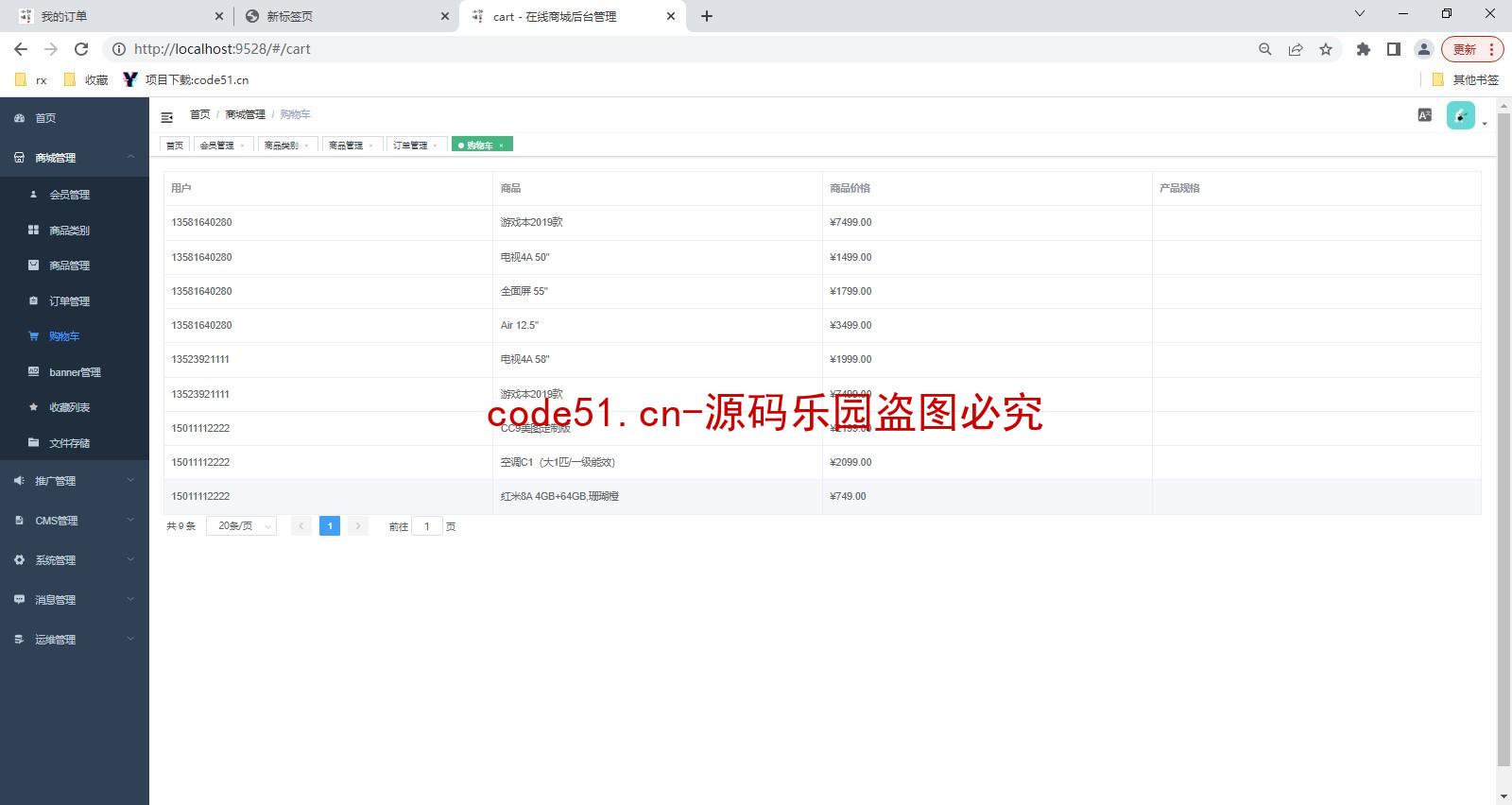
Task: Click the 电视4A 50" product cell
Action: click(x=658, y=257)
